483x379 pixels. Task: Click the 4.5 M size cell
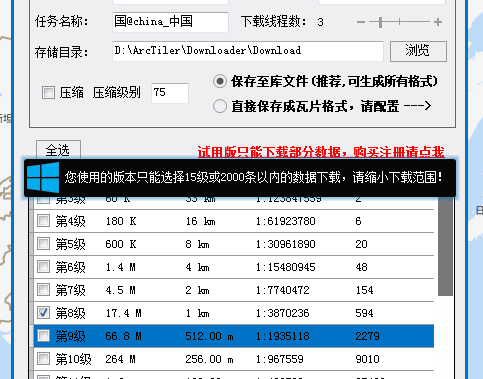(120, 290)
